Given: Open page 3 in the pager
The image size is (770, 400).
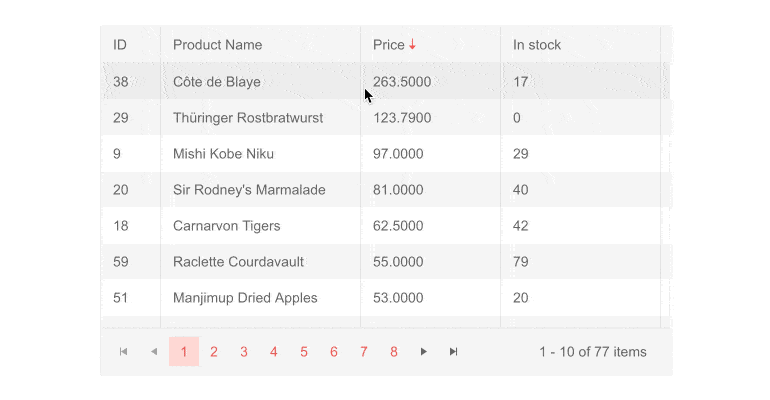Looking at the screenshot, I should point(244,351).
